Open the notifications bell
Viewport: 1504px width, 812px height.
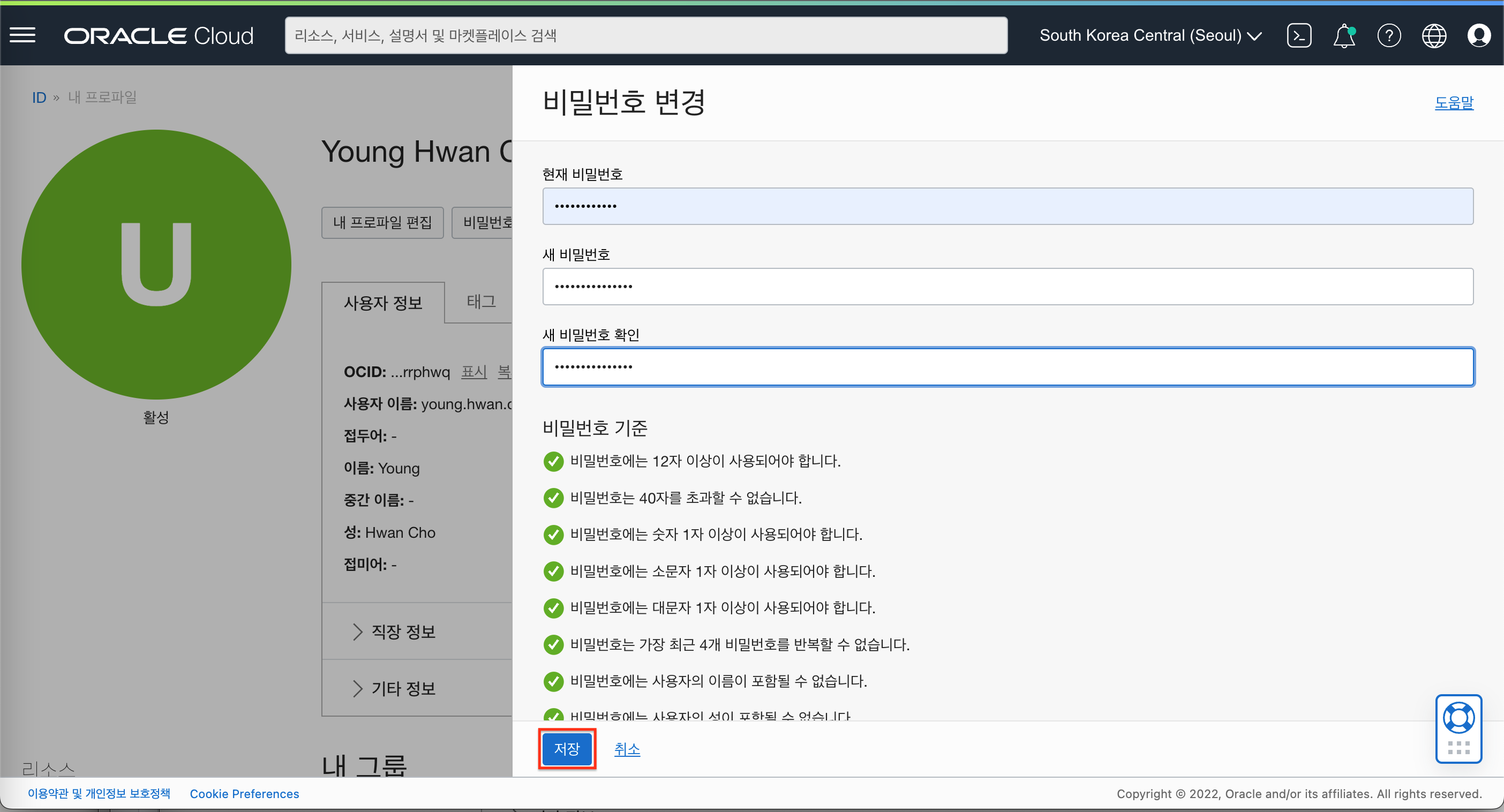point(1344,35)
